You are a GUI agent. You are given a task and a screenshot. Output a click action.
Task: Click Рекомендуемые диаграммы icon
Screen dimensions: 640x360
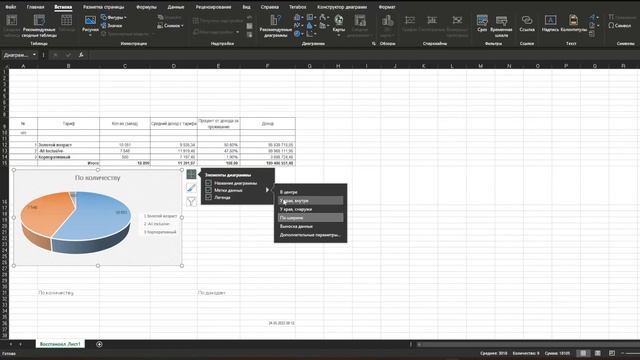[276, 26]
